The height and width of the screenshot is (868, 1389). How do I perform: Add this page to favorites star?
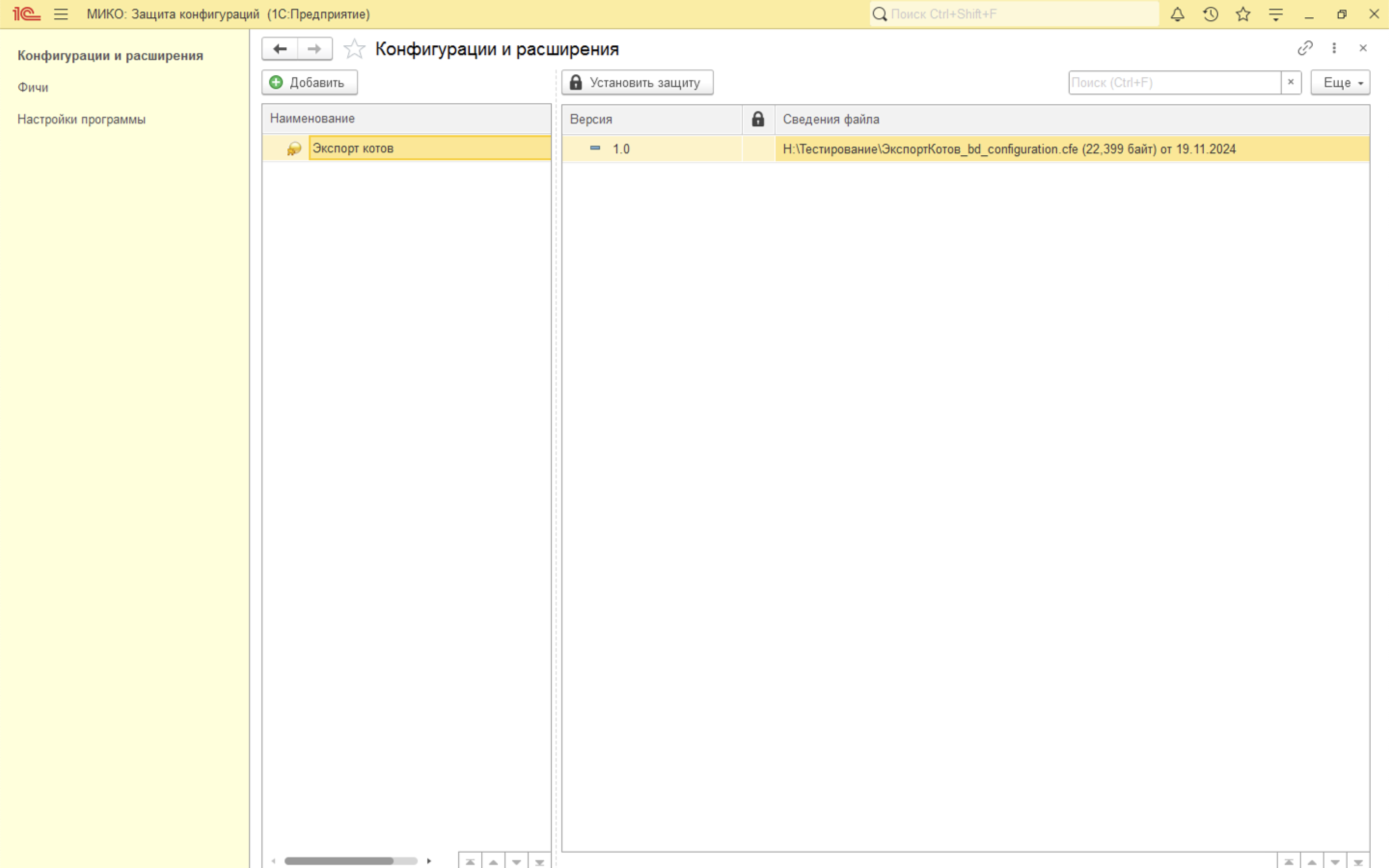(354, 49)
